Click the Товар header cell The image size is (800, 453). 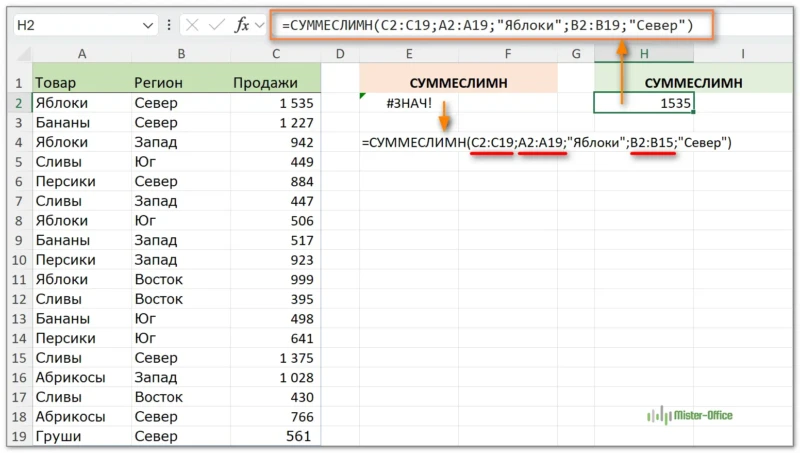[80, 82]
